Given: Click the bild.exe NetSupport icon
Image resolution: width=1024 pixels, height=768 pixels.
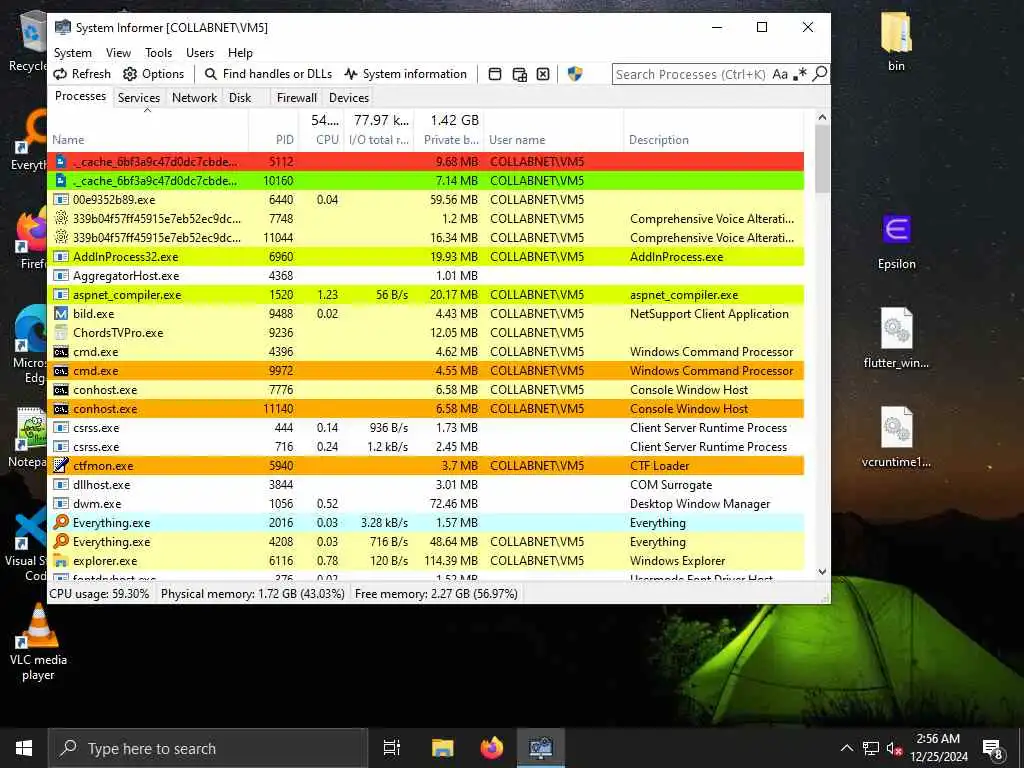Looking at the screenshot, I should click(61, 313).
